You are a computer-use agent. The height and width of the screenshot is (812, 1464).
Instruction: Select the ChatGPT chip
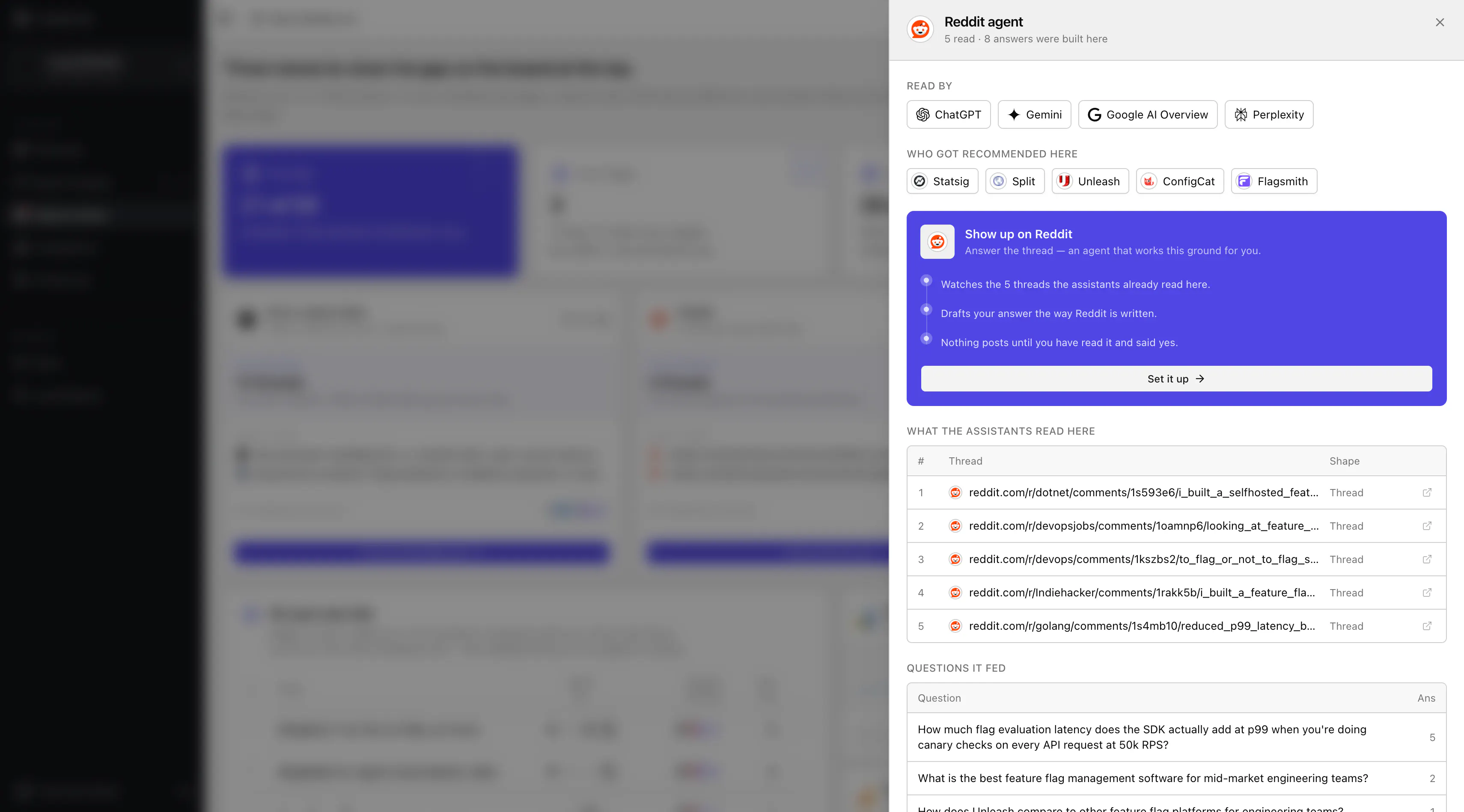click(x=949, y=115)
